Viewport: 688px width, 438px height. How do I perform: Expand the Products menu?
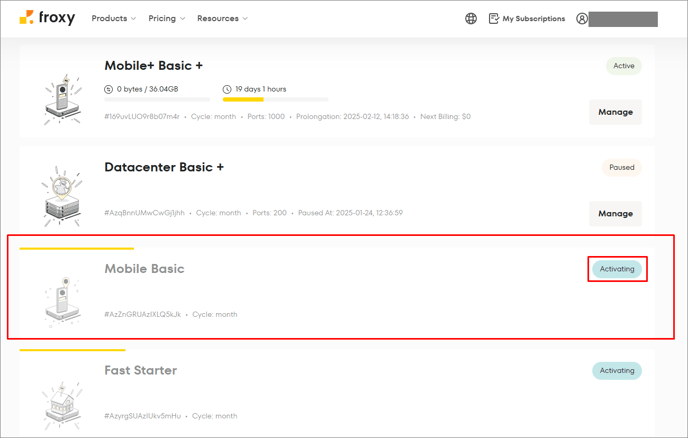coord(114,18)
